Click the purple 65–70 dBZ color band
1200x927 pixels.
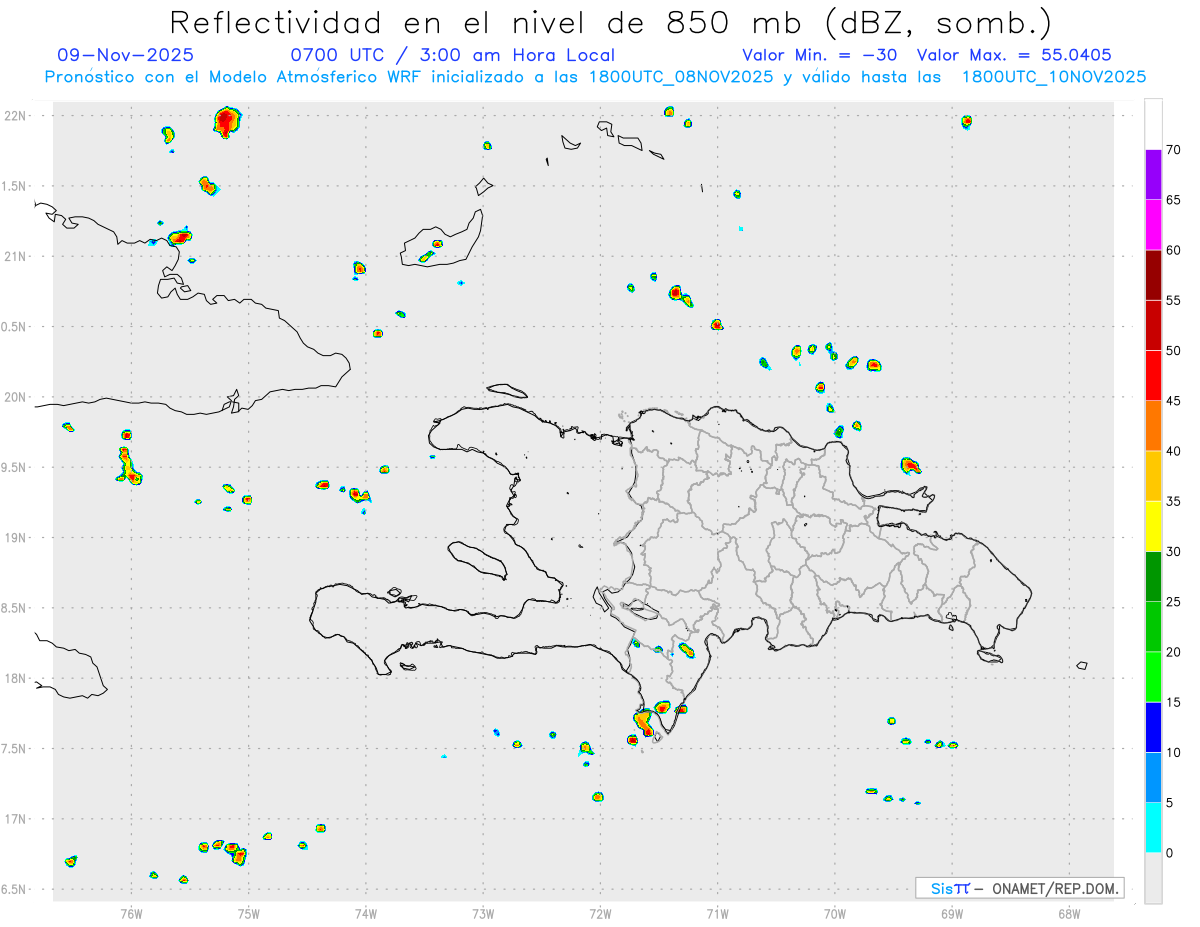point(1153,174)
